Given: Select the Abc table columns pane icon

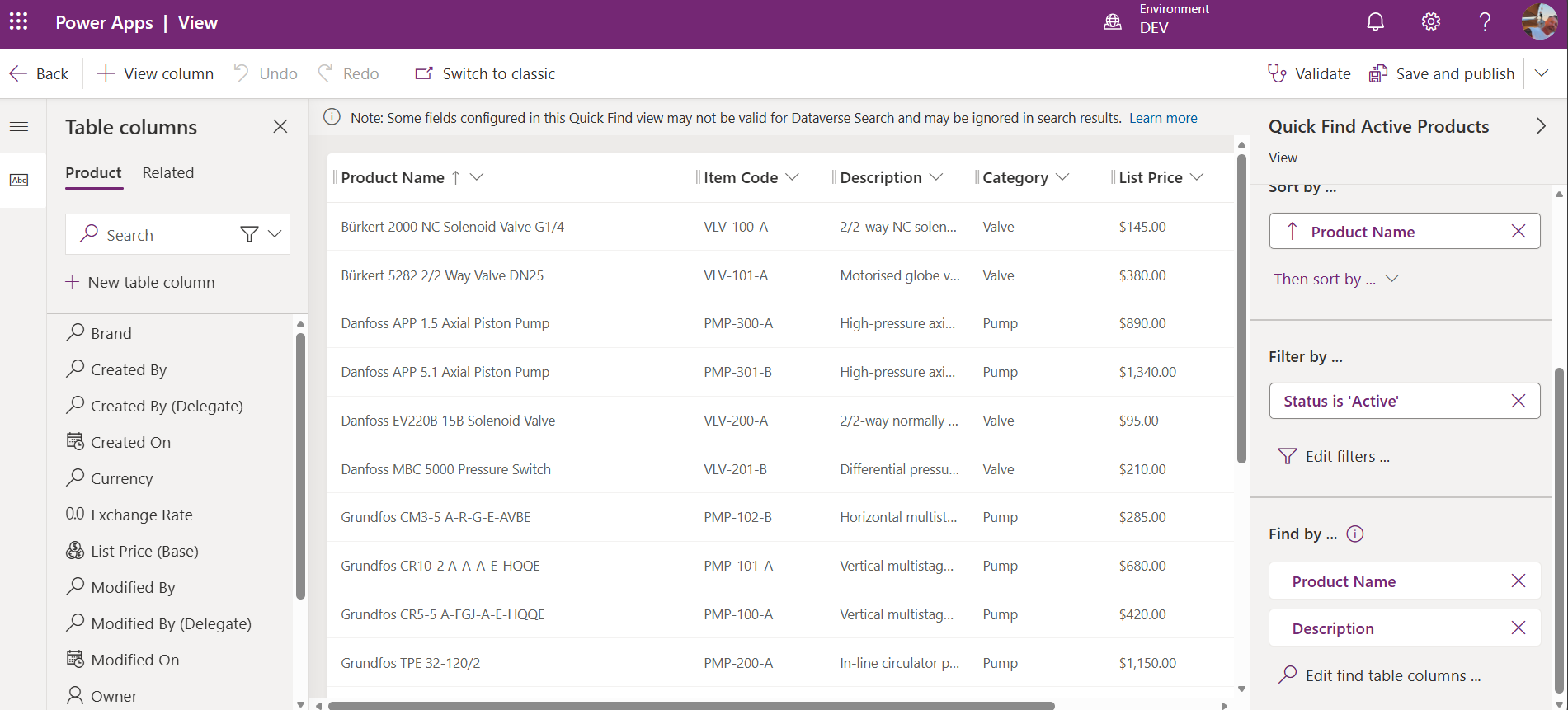Looking at the screenshot, I should [19, 180].
